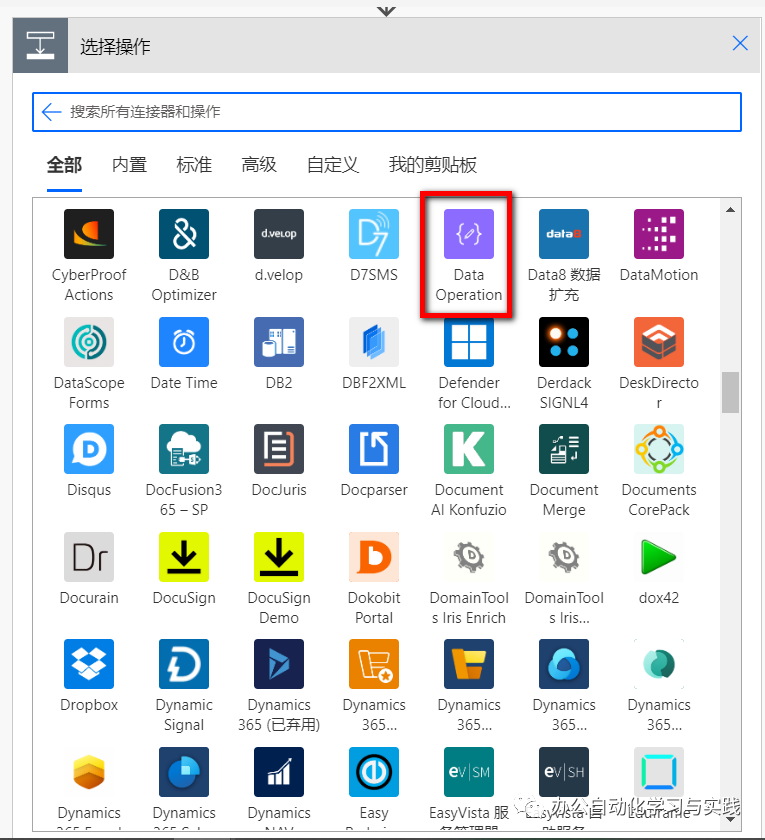This screenshot has width=765, height=840.
Task: Select the D7SMS connector
Action: click(374, 234)
